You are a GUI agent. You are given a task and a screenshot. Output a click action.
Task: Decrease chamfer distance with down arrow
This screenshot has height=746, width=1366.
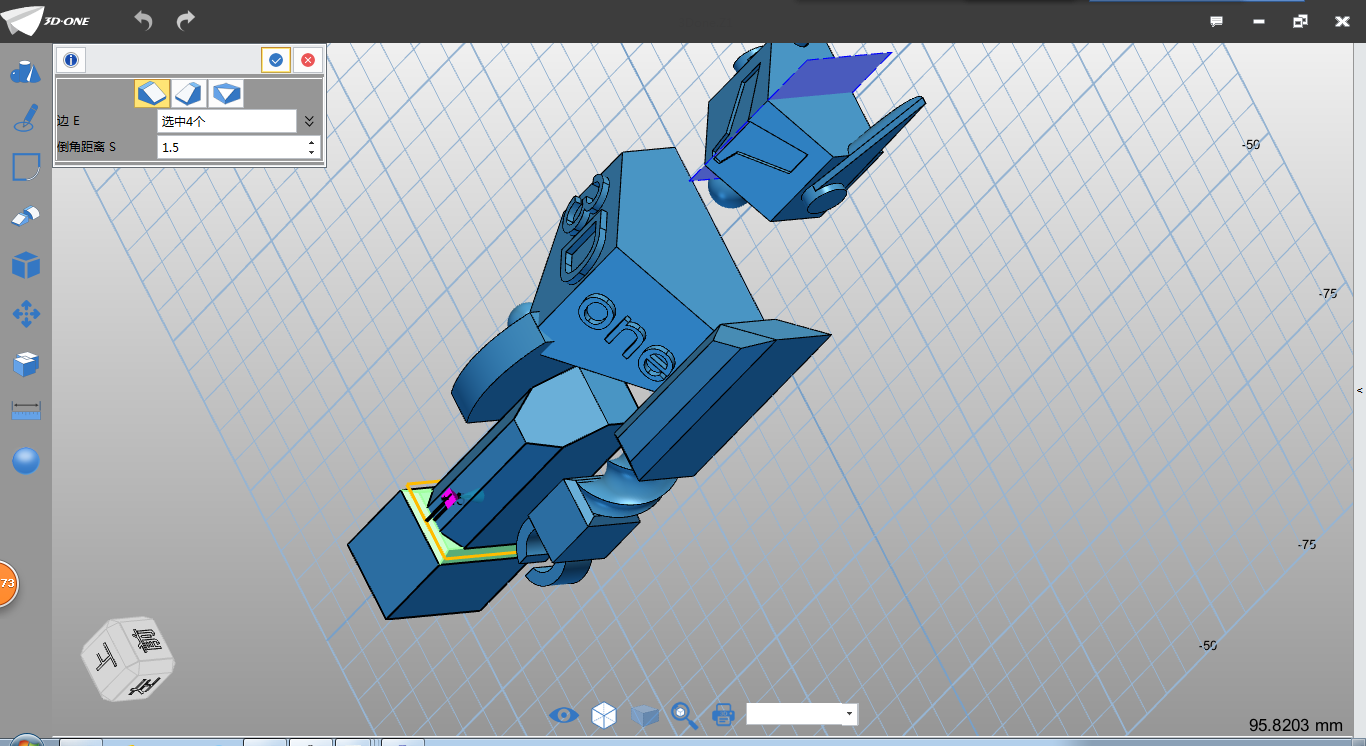(x=312, y=152)
